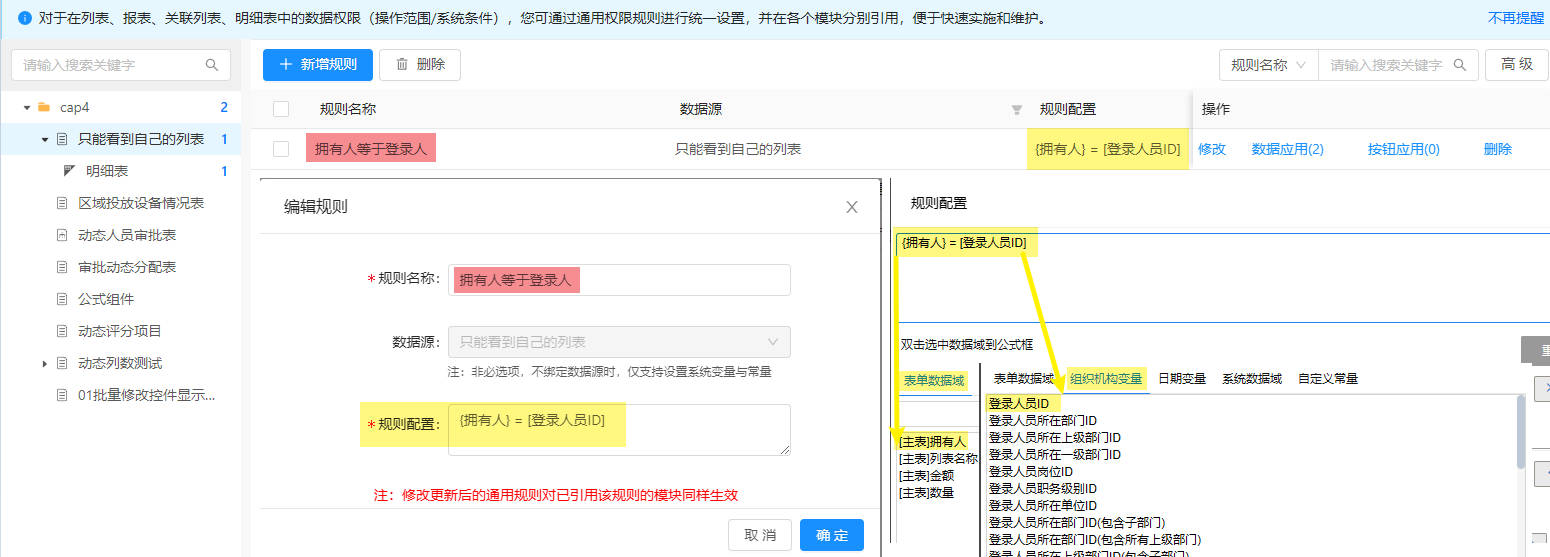This screenshot has width=1550, height=557.
Task: Collapse the 只能看到自己的列表 tree node
Action: pyautogui.click(x=45, y=139)
